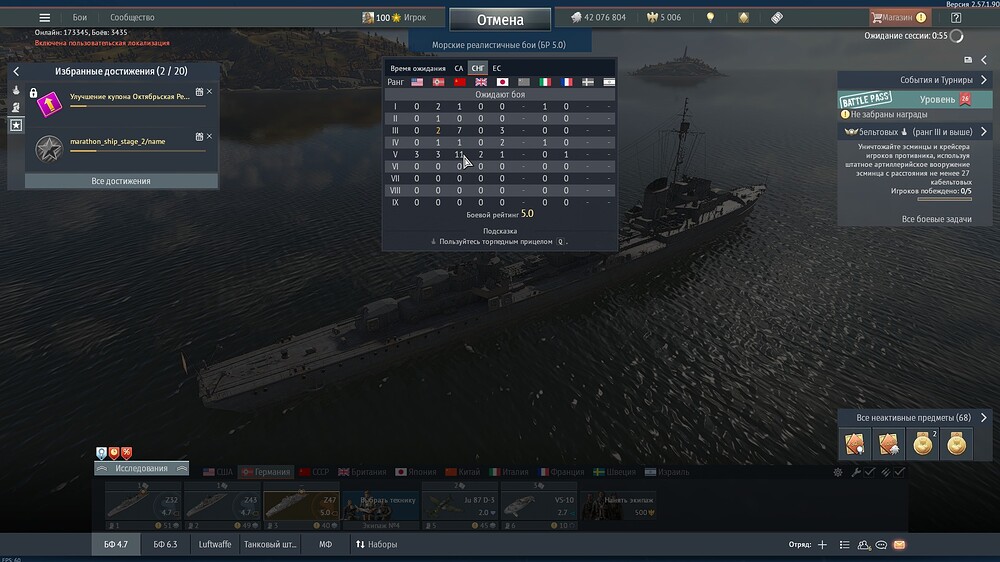Viewport: 1000px width, 562px height.
Task: Open contacts list icon in bottom bar
Action: pyautogui.click(x=864, y=545)
